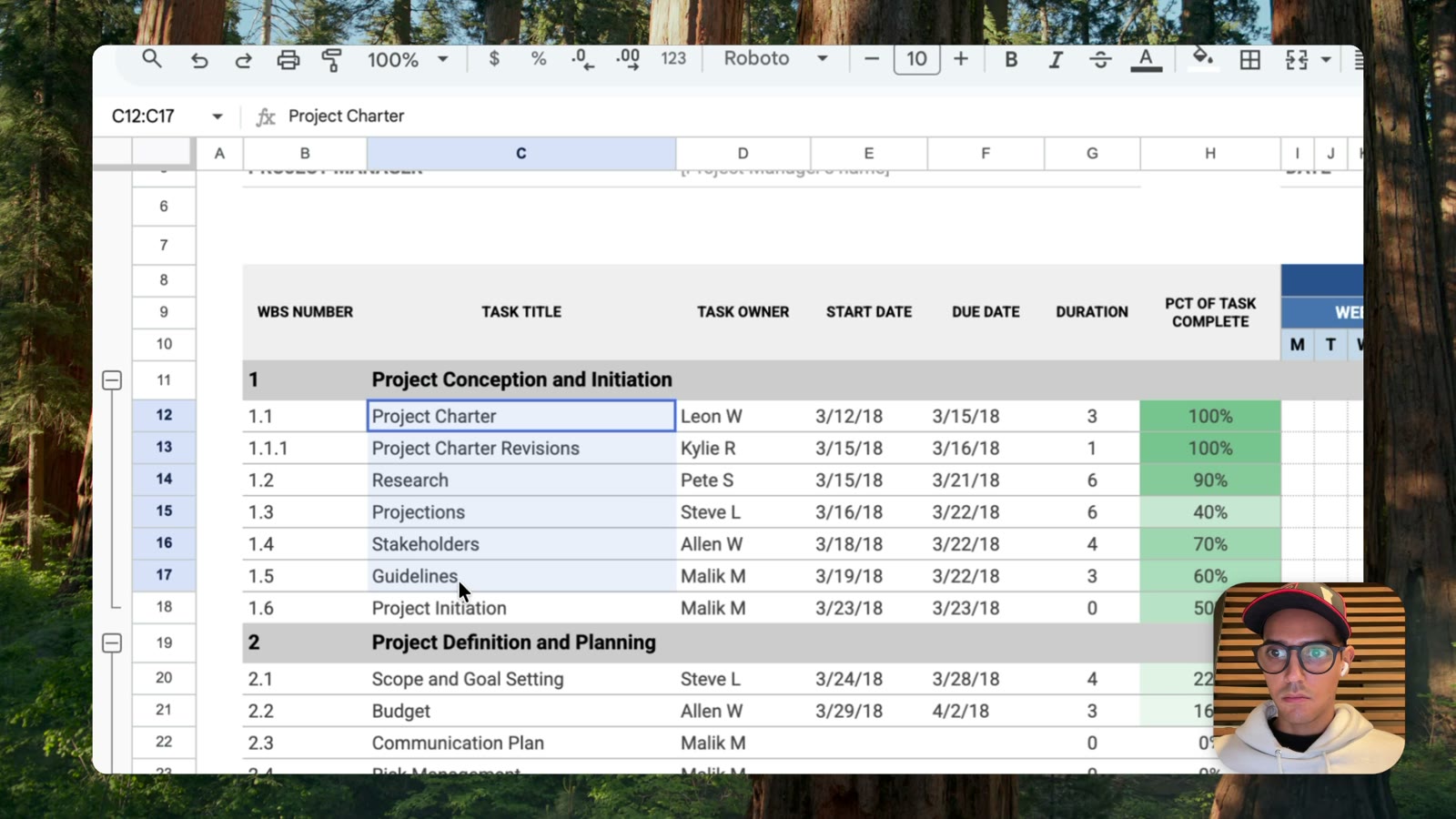Select the Project Definition and Planning heading

513,642
